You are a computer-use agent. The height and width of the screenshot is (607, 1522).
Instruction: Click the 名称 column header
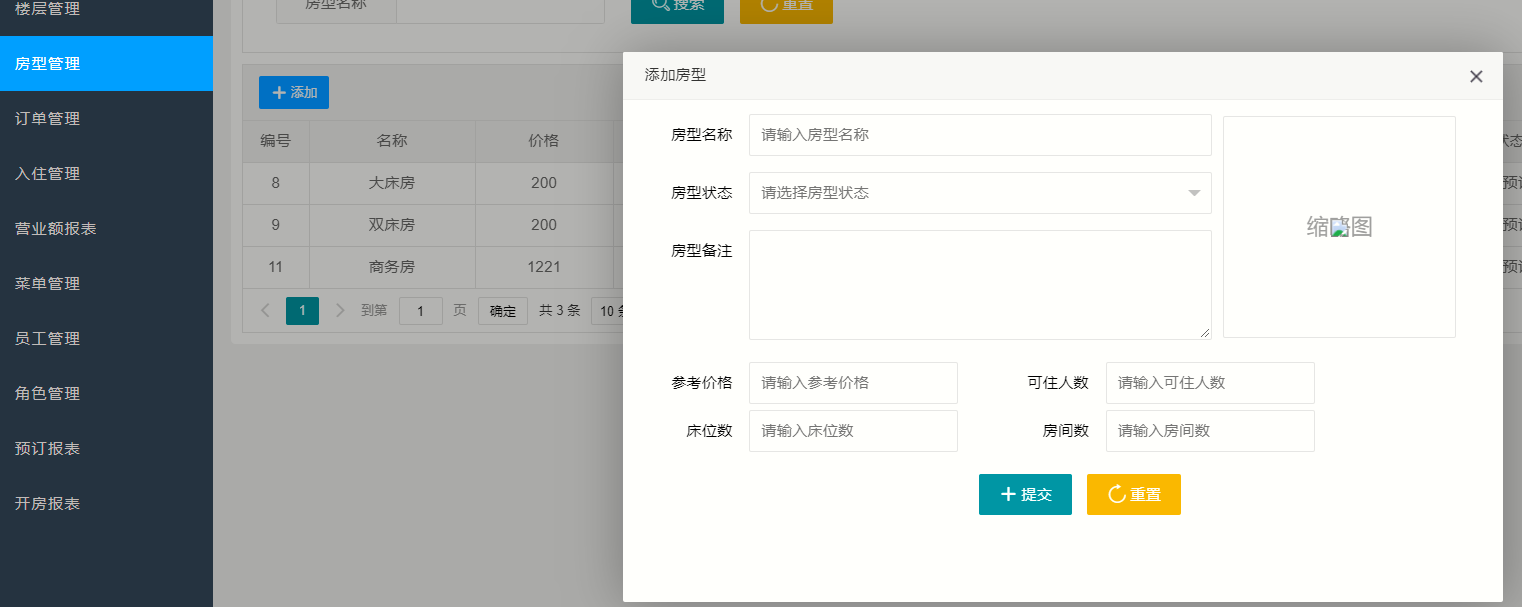coord(392,141)
